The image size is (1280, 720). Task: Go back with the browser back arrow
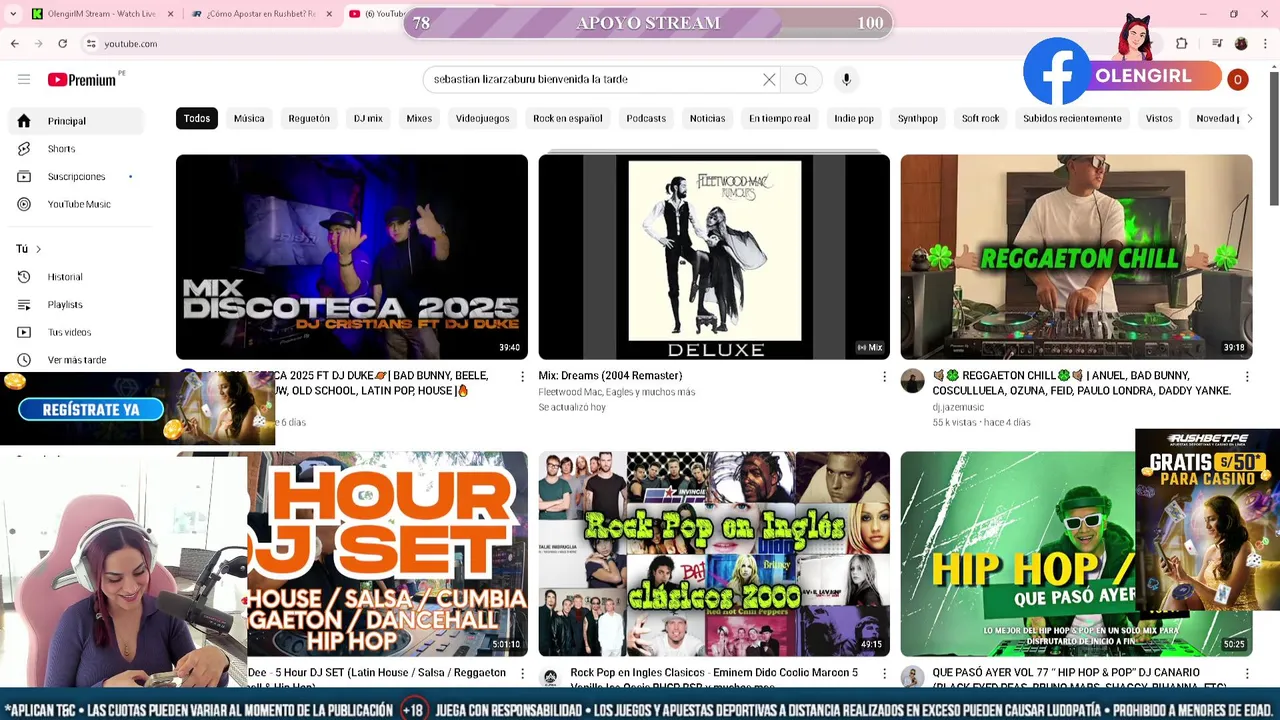[x=15, y=44]
